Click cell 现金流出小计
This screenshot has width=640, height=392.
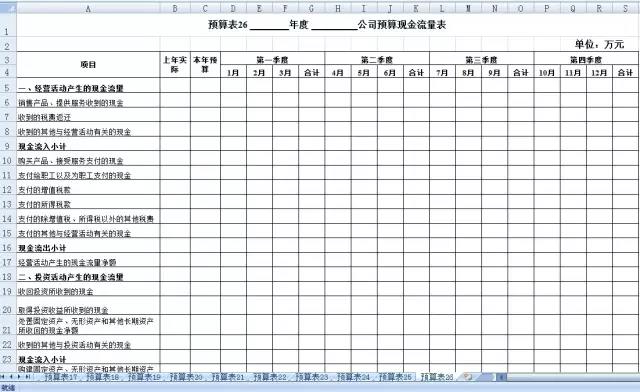point(88,245)
